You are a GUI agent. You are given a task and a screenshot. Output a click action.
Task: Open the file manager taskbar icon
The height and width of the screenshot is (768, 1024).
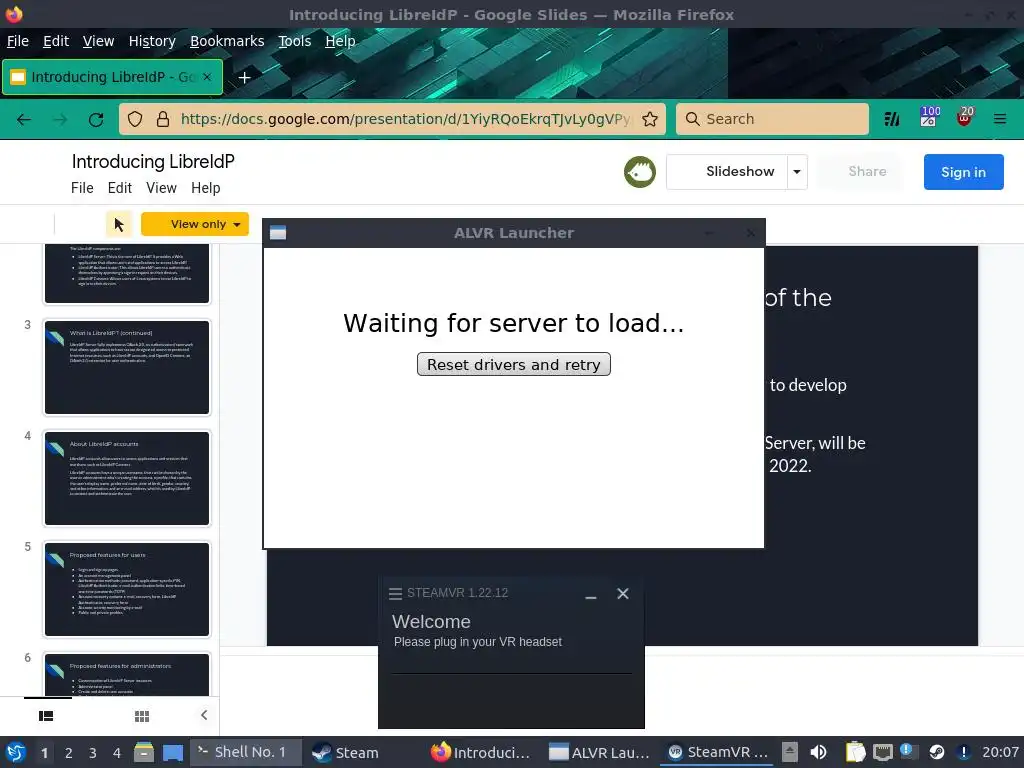[x=144, y=752]
